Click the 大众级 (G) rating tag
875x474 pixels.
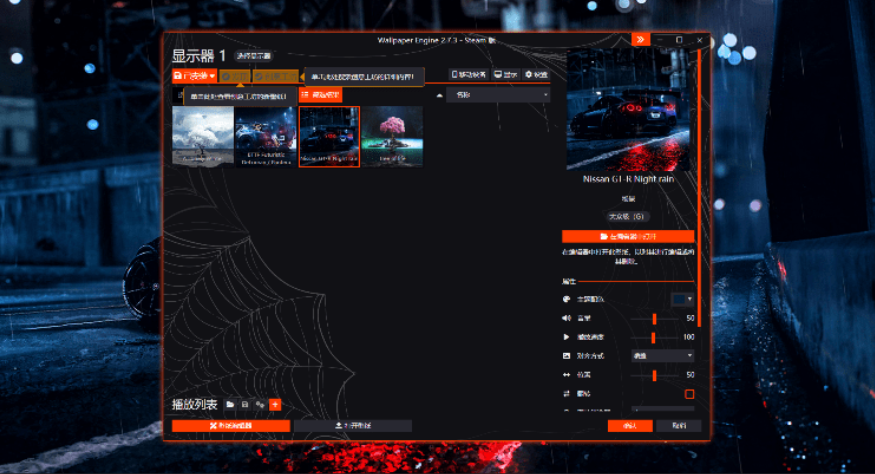click(627, 216)
